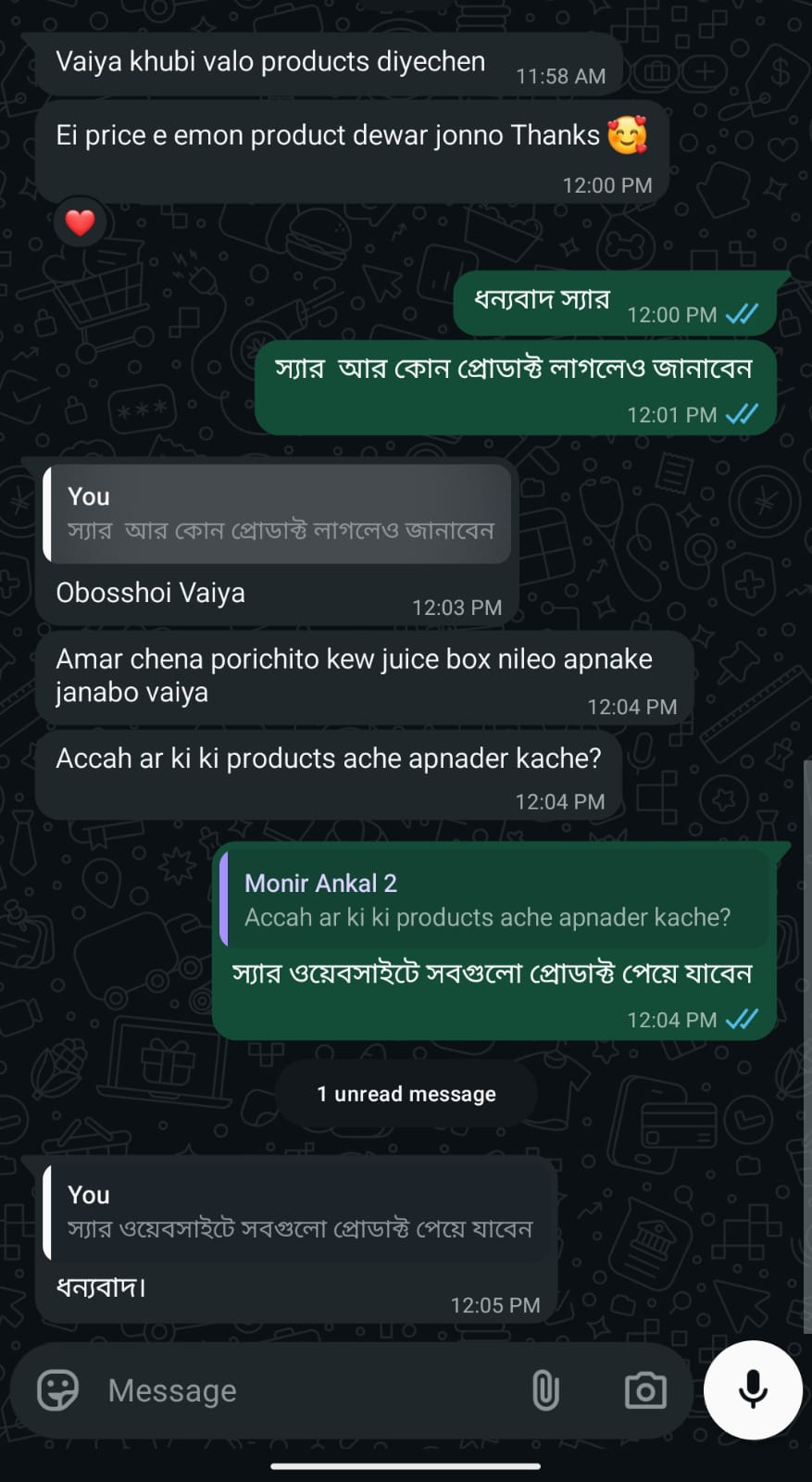Image resolution: width=812 pixels, height=1482 pixels.
Task: Click the attachment paperclip icon
Action: click(x=546, y=1389)
